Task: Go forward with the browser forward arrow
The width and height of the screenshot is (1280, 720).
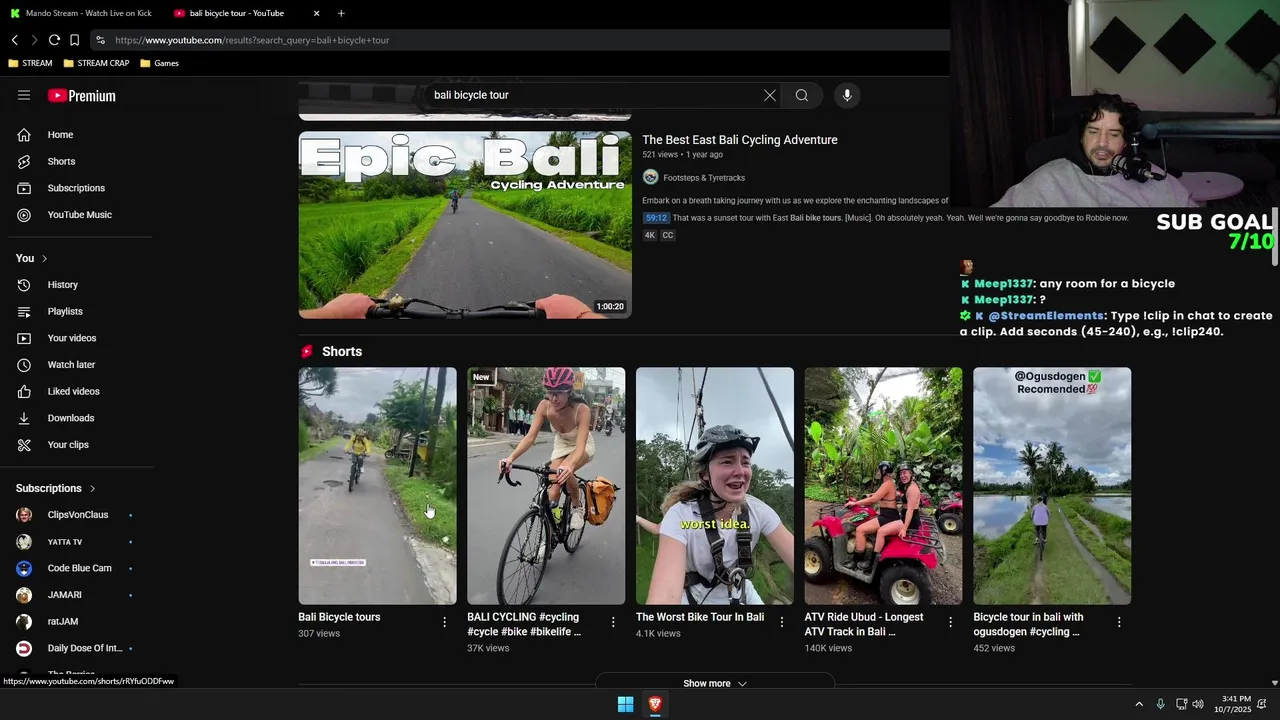Action: pyautogui.click(x=34, y=40)
